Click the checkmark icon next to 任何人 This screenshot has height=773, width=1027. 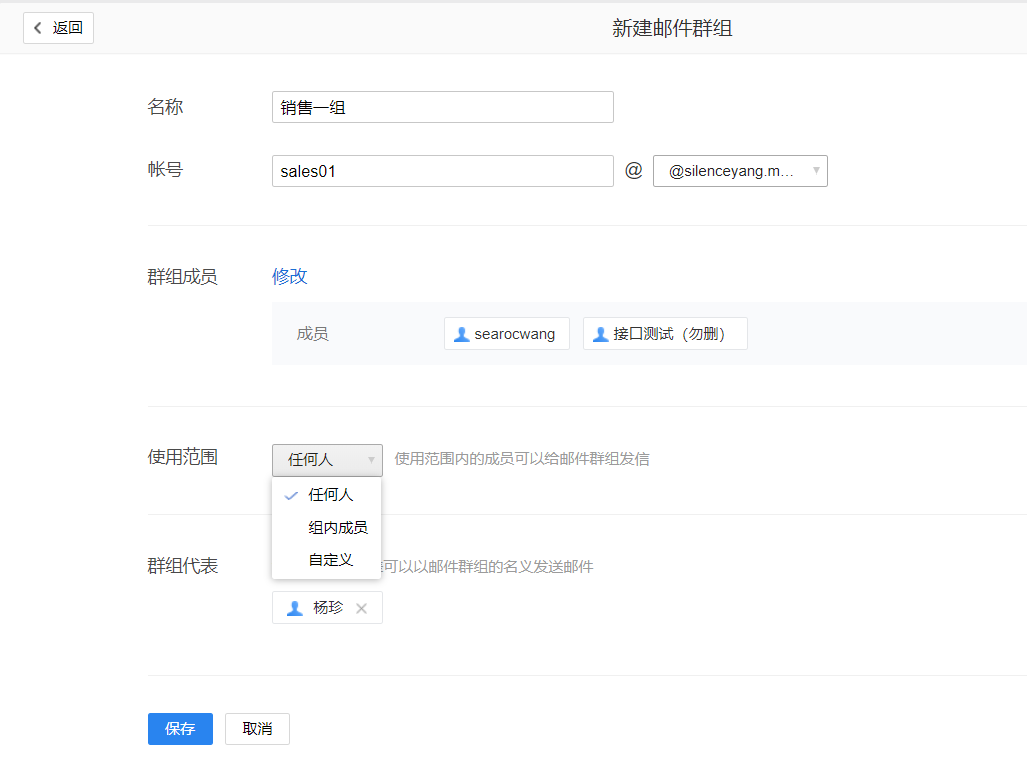coord(291,495)
